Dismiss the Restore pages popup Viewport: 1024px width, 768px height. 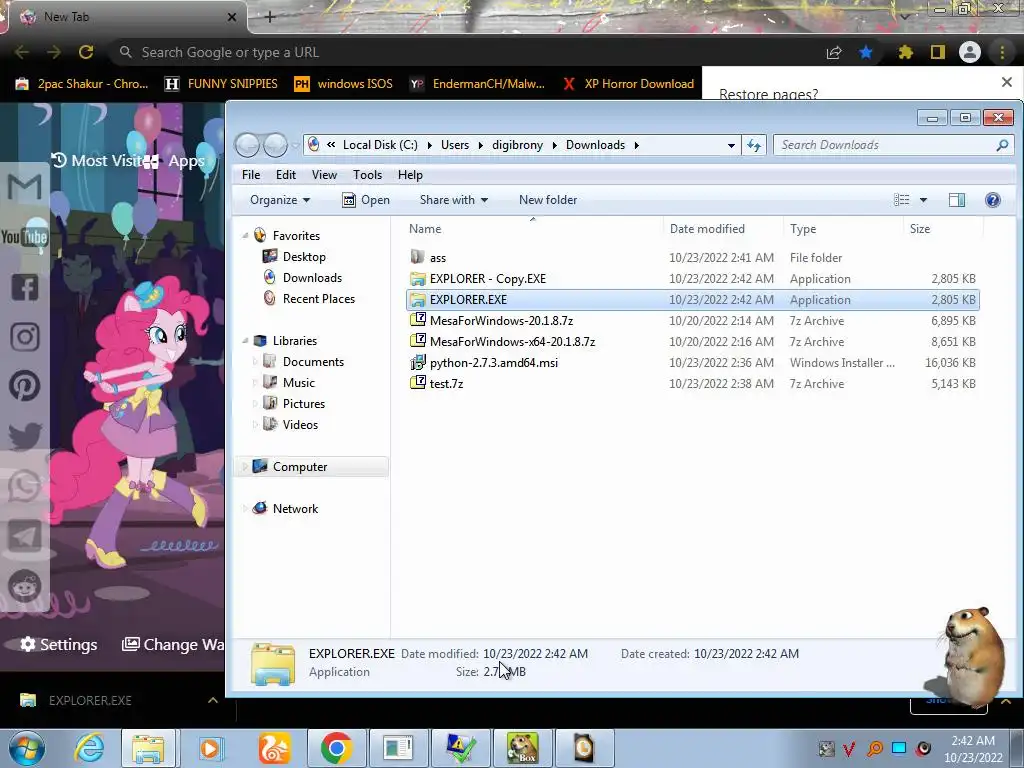1006,82
